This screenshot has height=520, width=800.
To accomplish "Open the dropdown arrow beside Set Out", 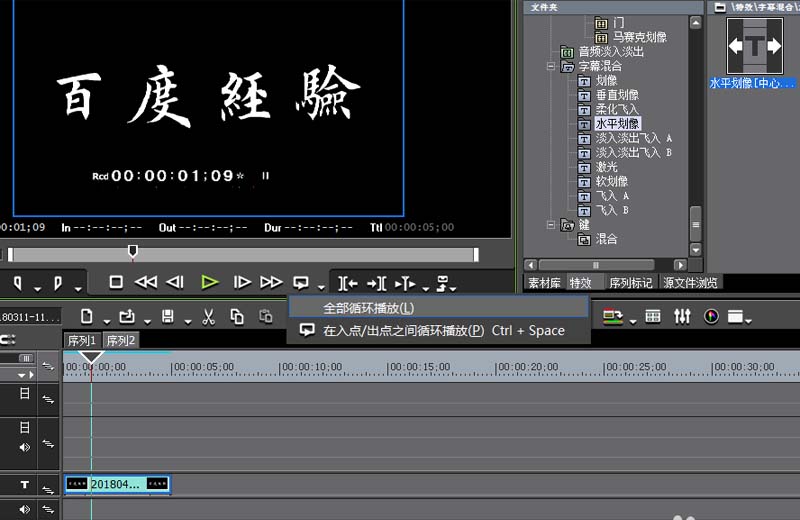I will pos(78,289).
